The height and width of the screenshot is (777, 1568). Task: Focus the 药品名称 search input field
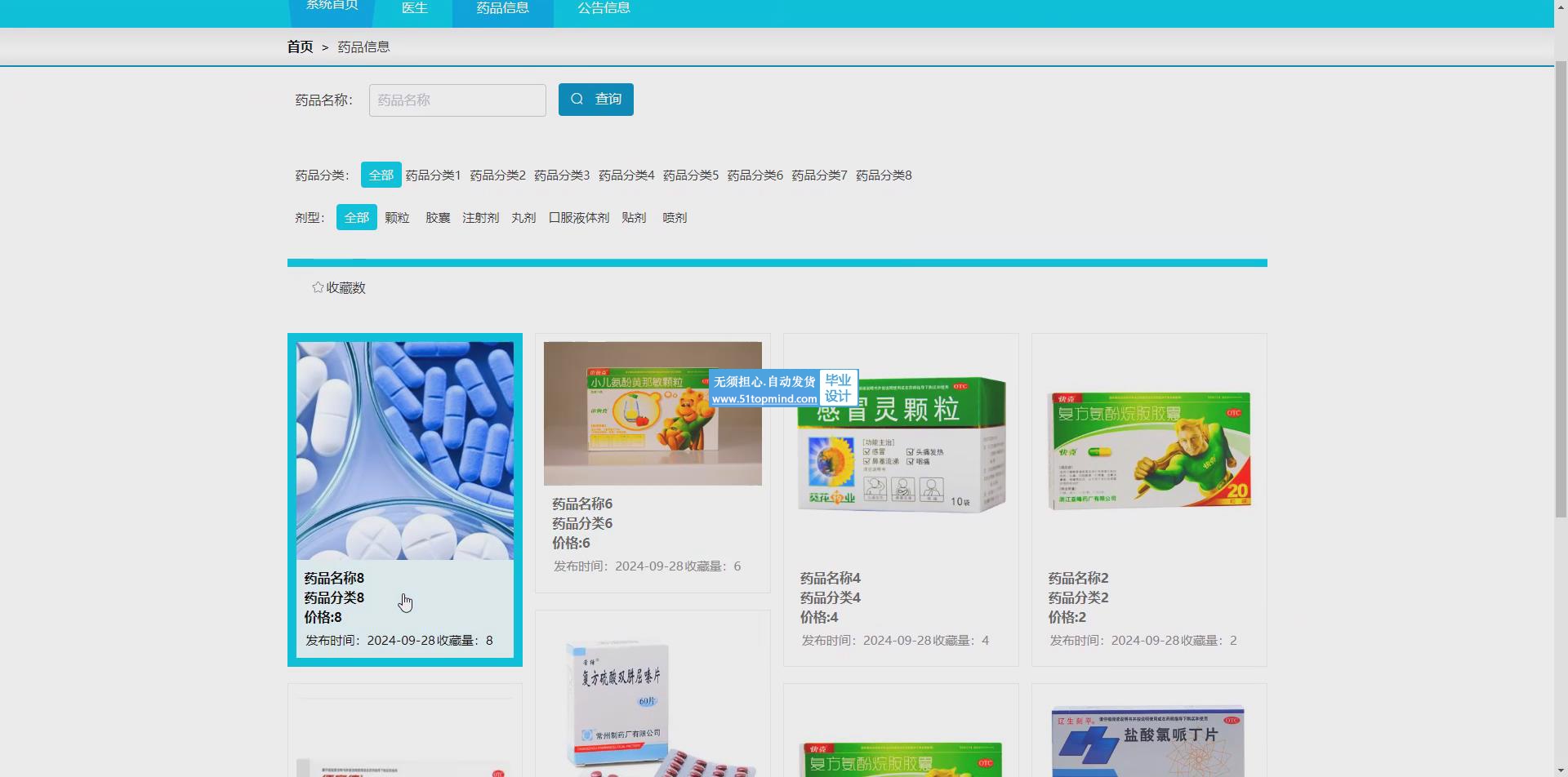pos(457,100)
